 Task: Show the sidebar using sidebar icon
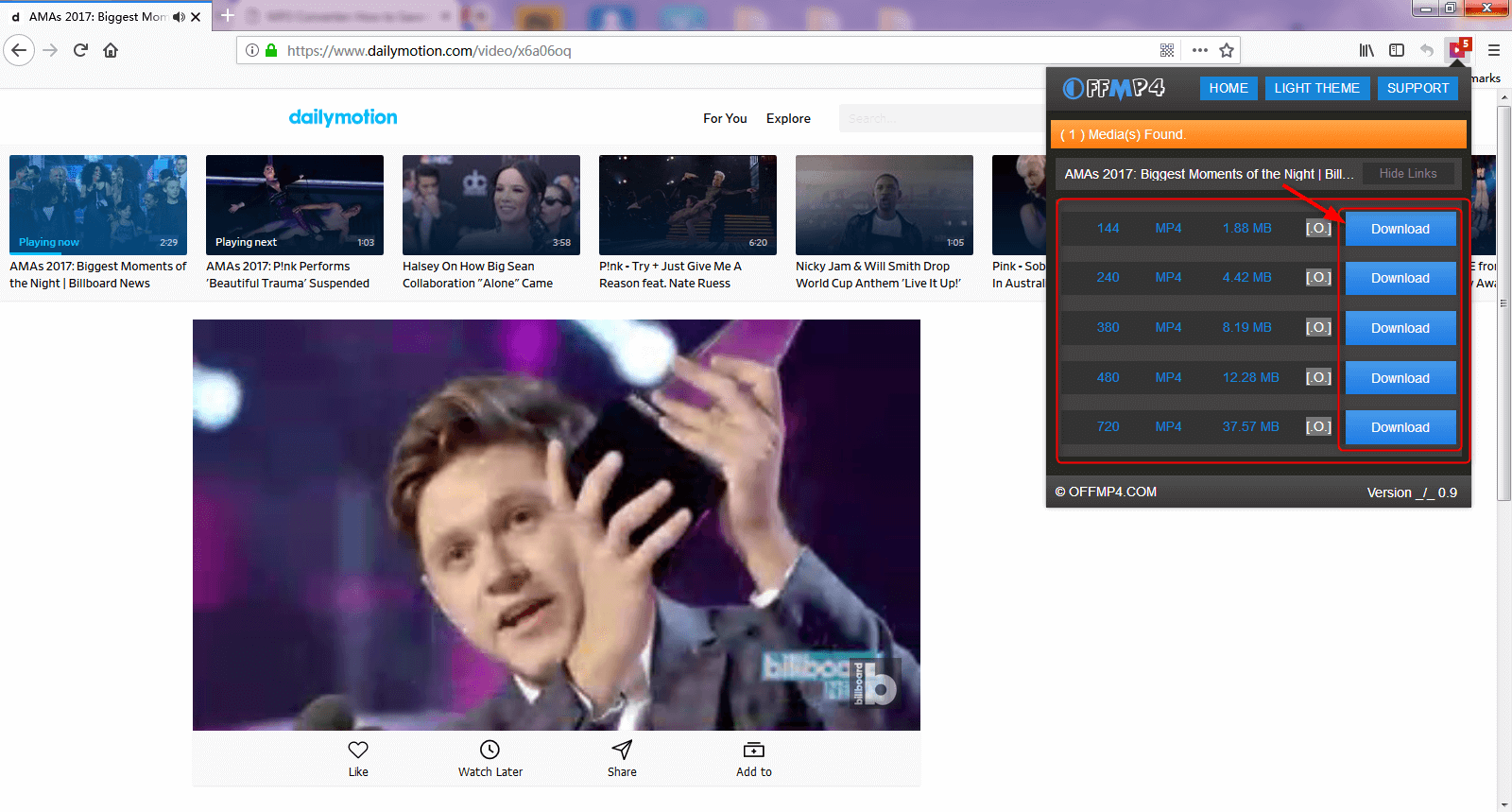click(1397, 50)
